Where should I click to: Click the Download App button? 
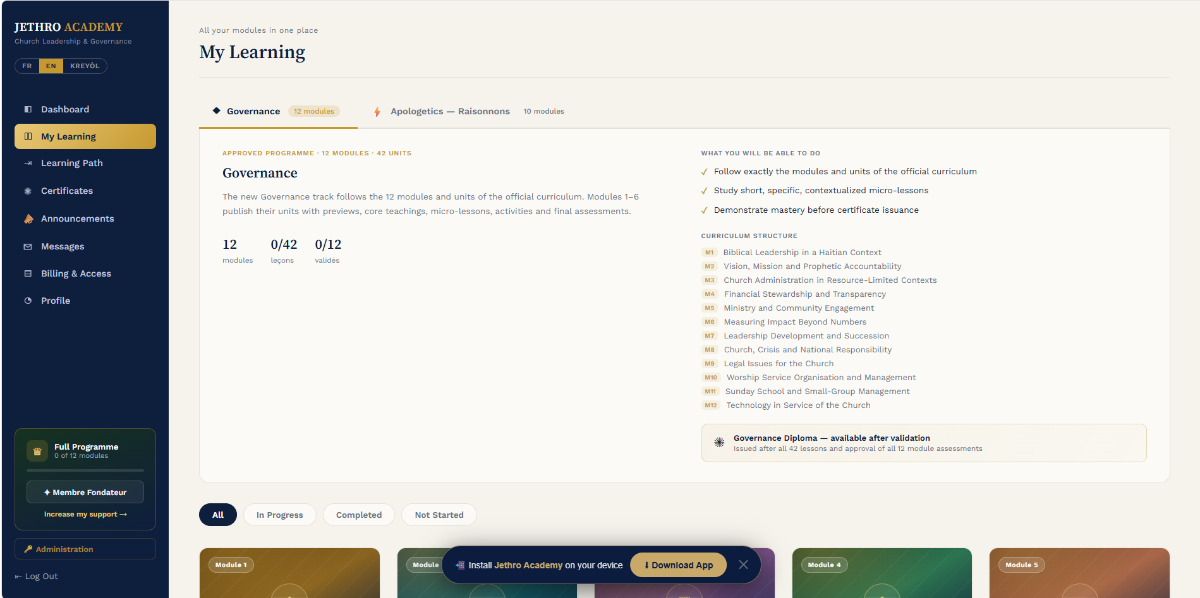678,565
